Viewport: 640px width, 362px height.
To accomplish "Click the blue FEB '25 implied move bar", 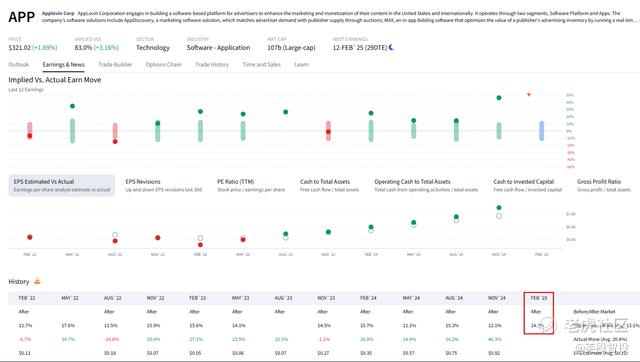I will pos(542,131).
